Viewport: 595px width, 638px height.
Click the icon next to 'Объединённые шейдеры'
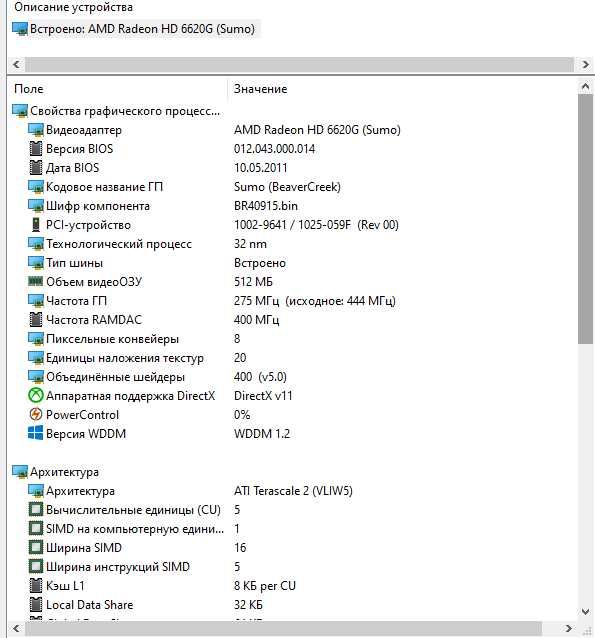pos(36,377)
